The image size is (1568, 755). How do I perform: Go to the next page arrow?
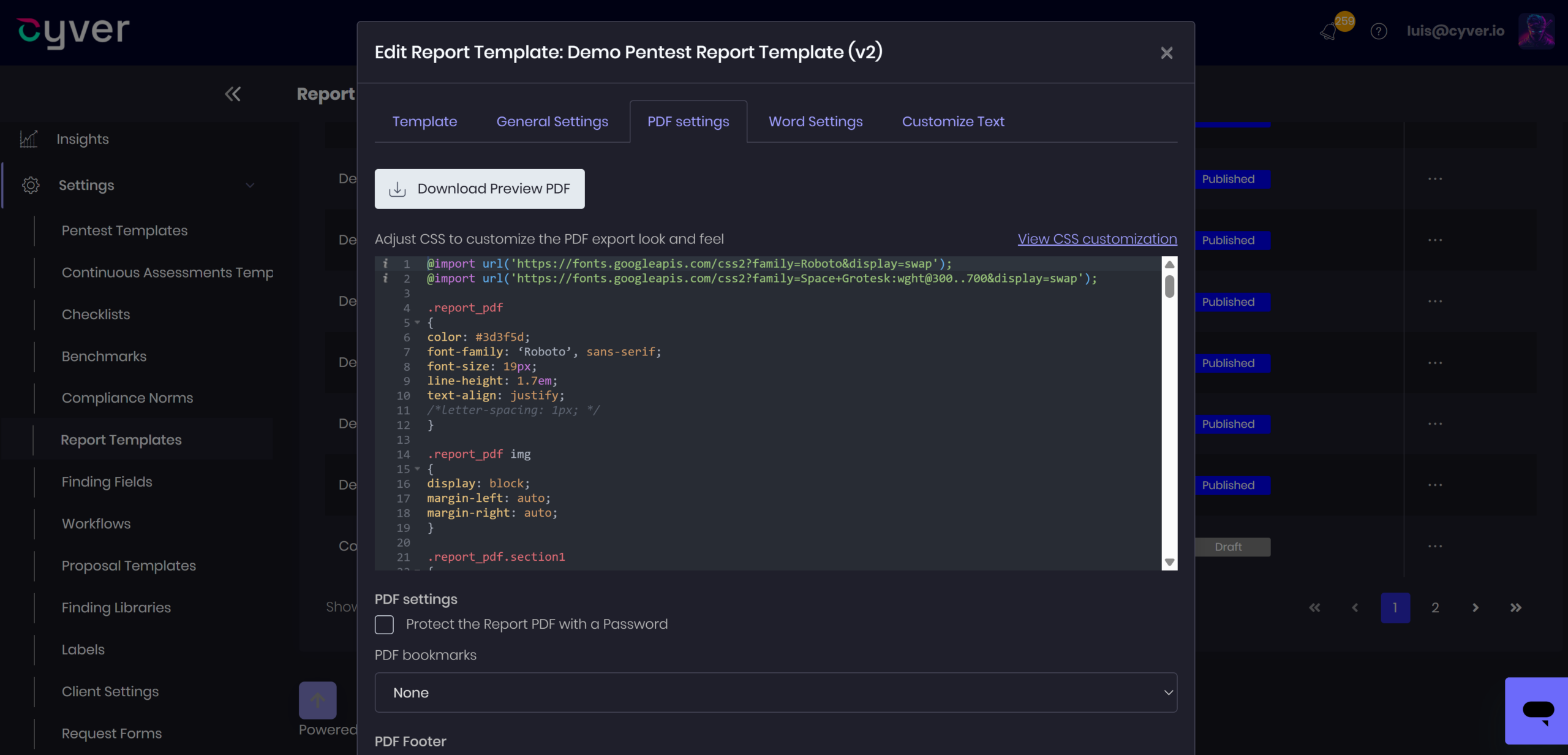pyautogui.click(x=1476, y=607)
